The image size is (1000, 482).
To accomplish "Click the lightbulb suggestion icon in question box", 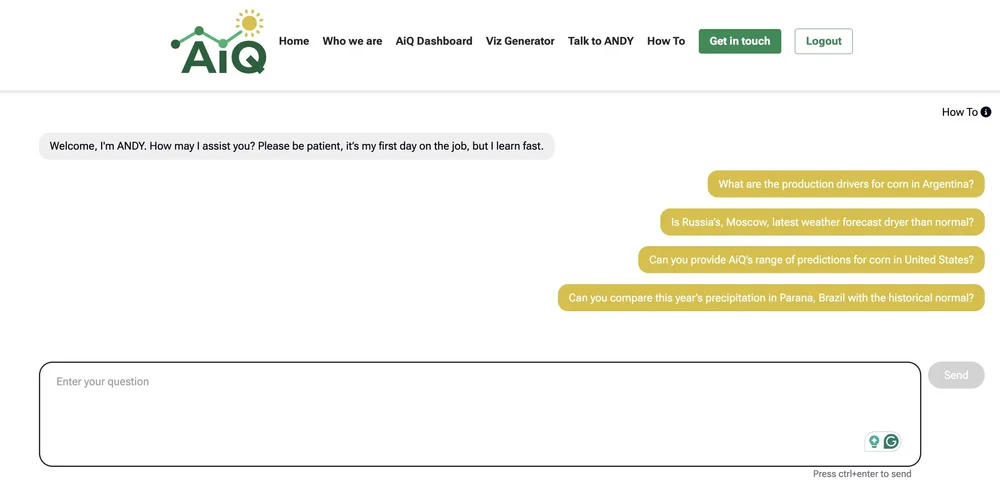I will coord(874,441).
